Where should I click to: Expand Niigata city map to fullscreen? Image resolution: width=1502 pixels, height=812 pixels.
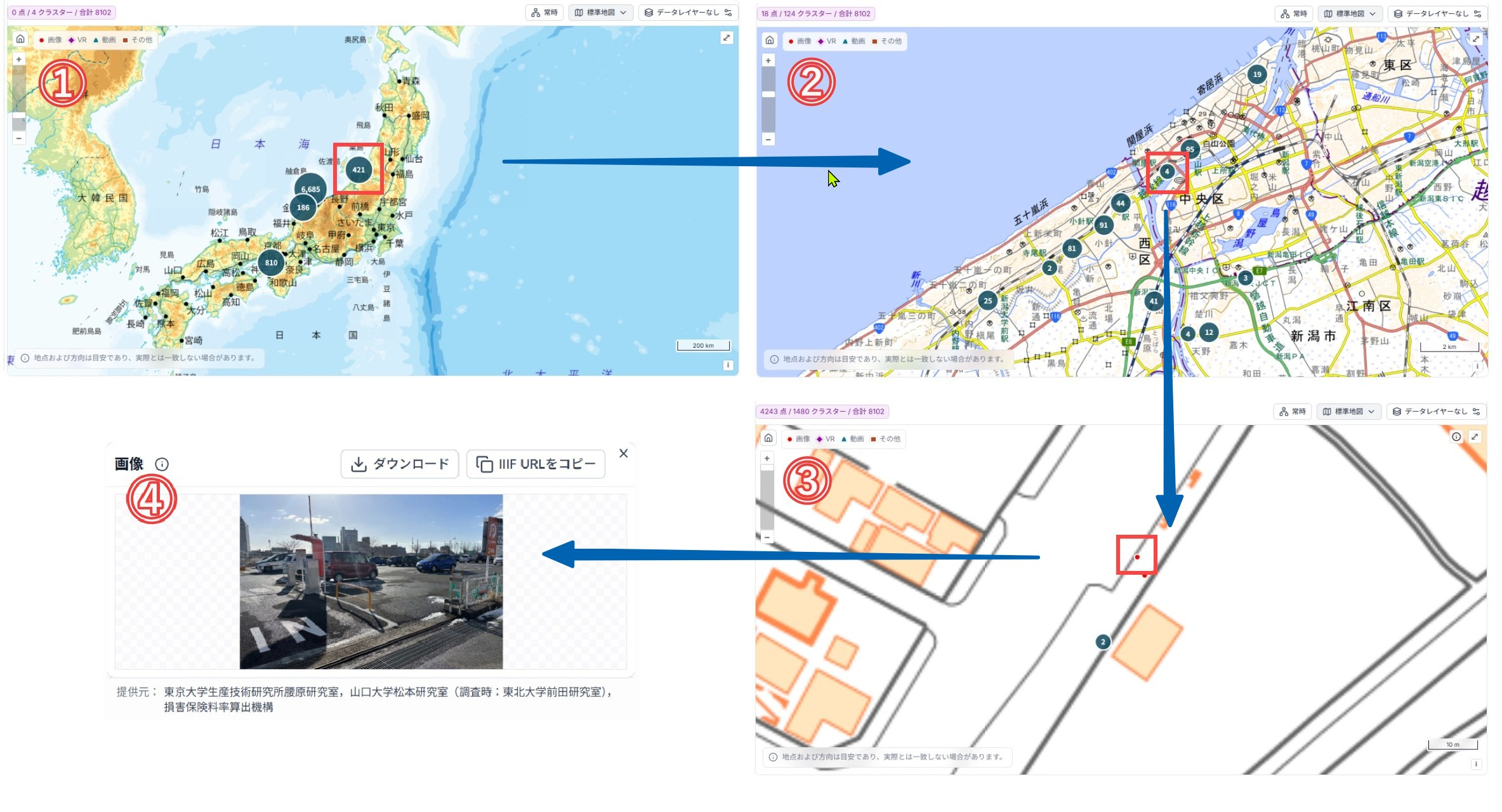tap(1476, 39)
